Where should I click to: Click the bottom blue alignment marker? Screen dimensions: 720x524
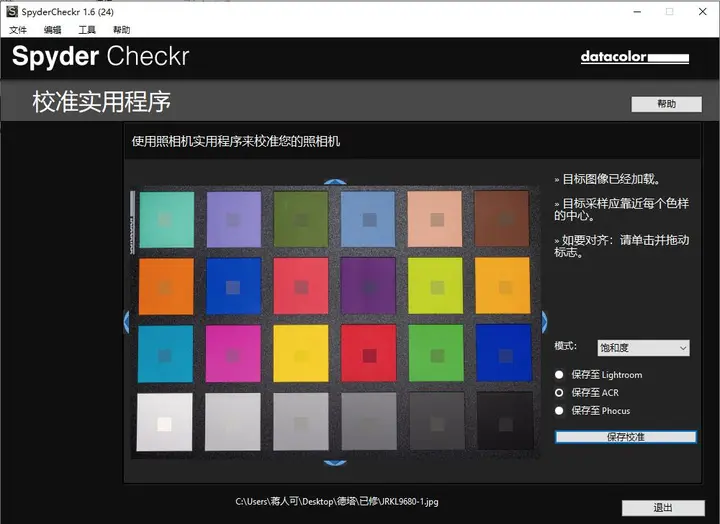click(335, 463)
